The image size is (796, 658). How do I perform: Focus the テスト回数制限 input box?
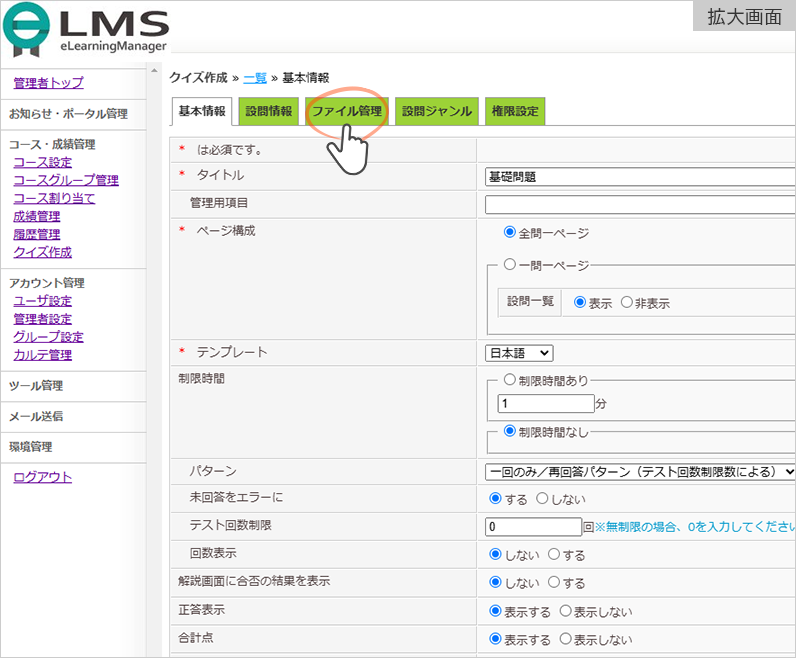click(x=533, y=527)
